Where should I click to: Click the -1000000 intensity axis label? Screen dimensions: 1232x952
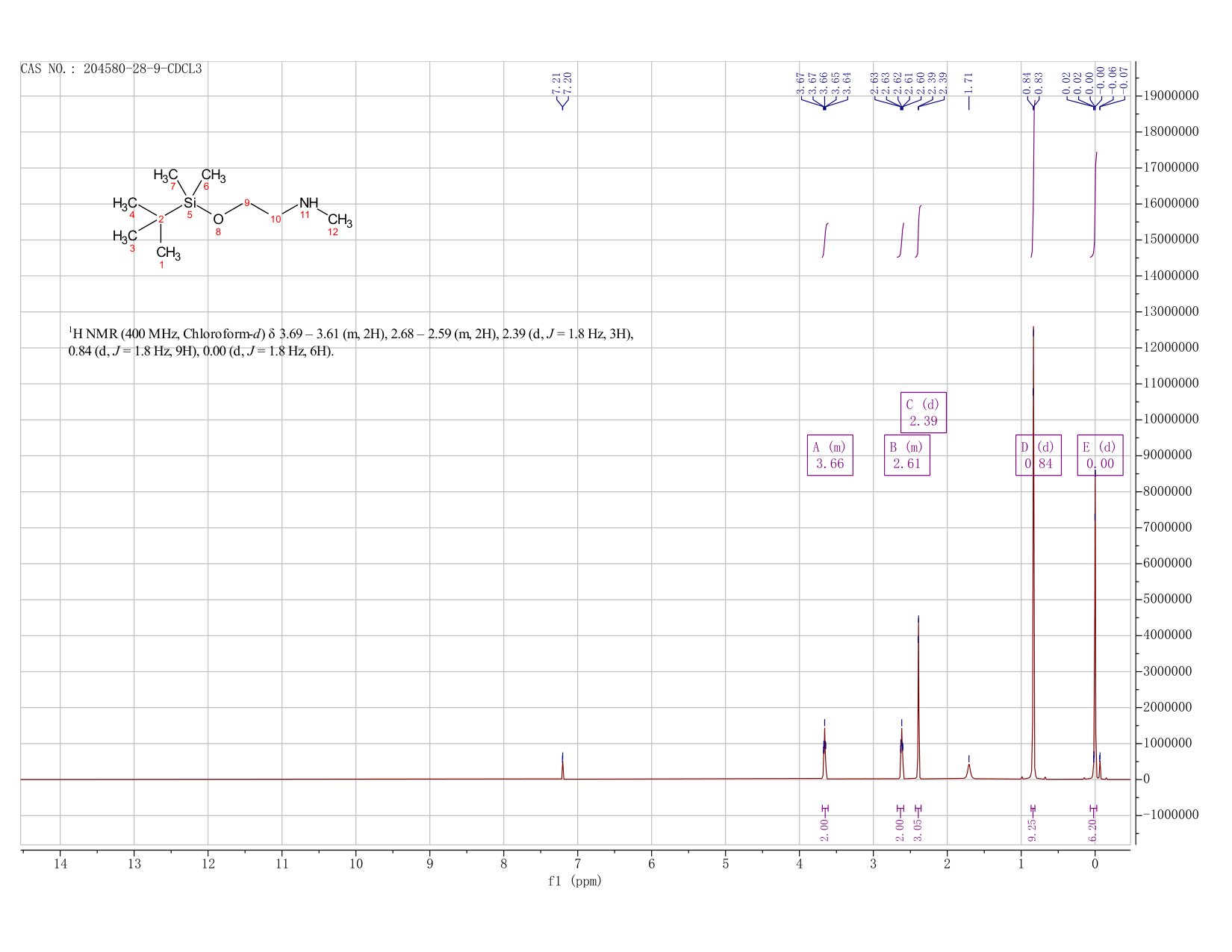pos(1171,815)
